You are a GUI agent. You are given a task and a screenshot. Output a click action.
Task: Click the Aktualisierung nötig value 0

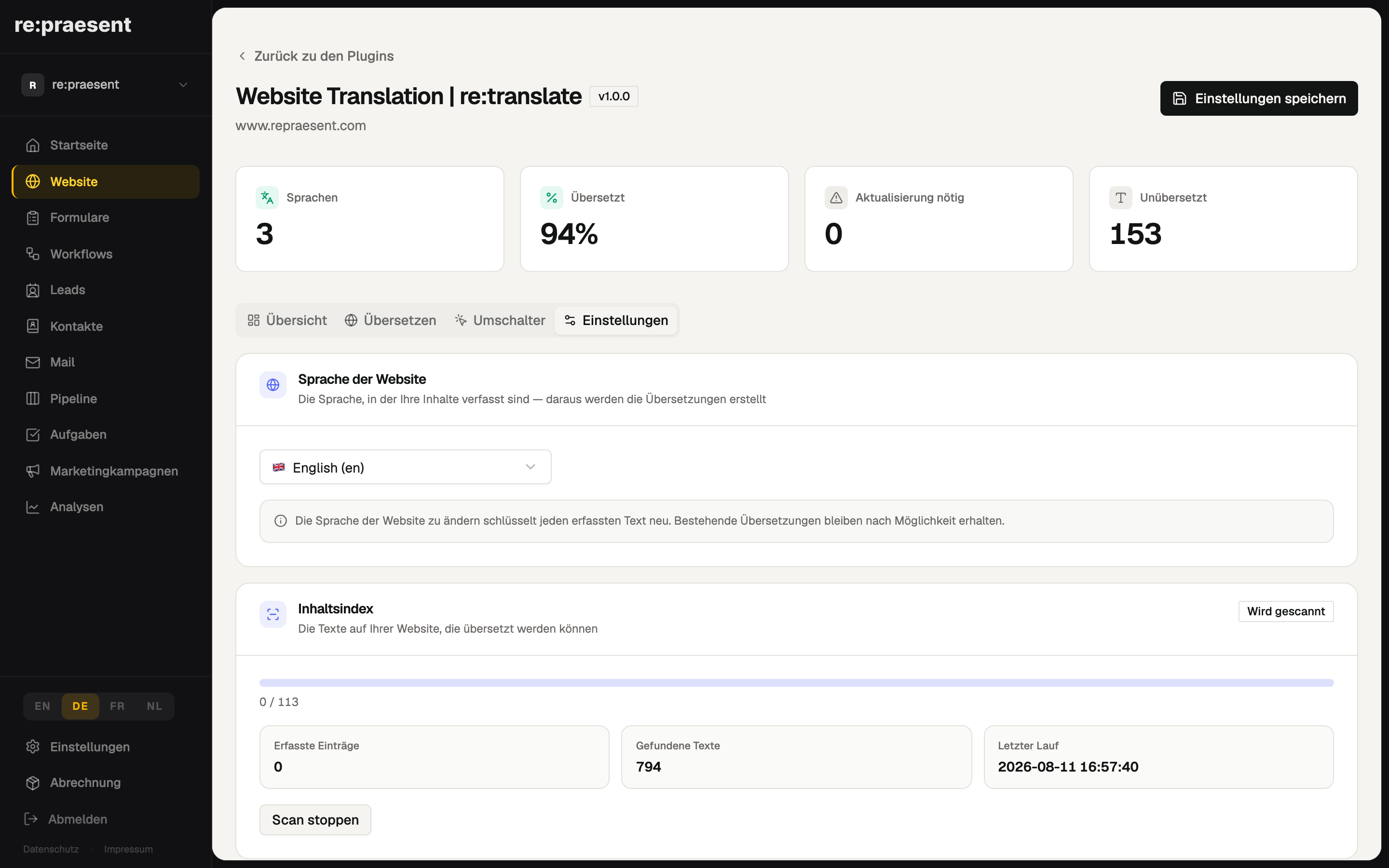pos(833,234)
